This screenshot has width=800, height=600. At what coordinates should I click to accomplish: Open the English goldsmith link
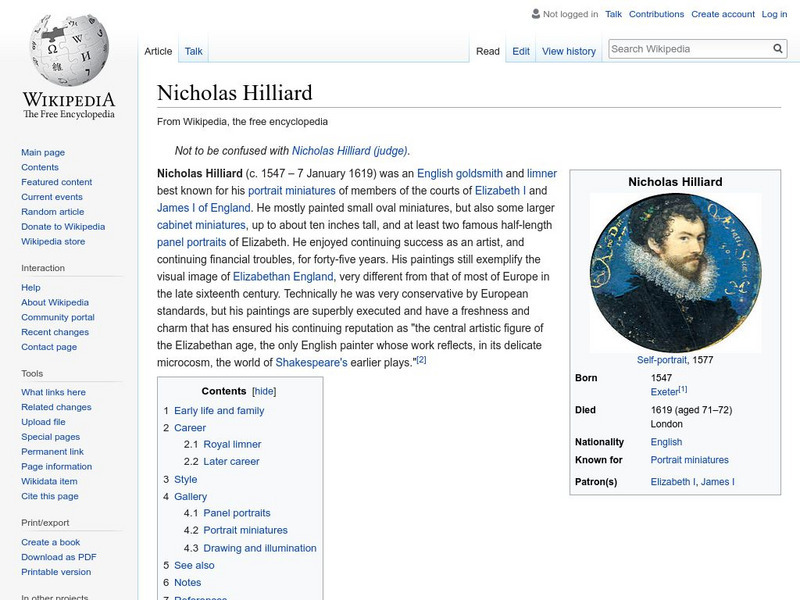coord(460,173)
